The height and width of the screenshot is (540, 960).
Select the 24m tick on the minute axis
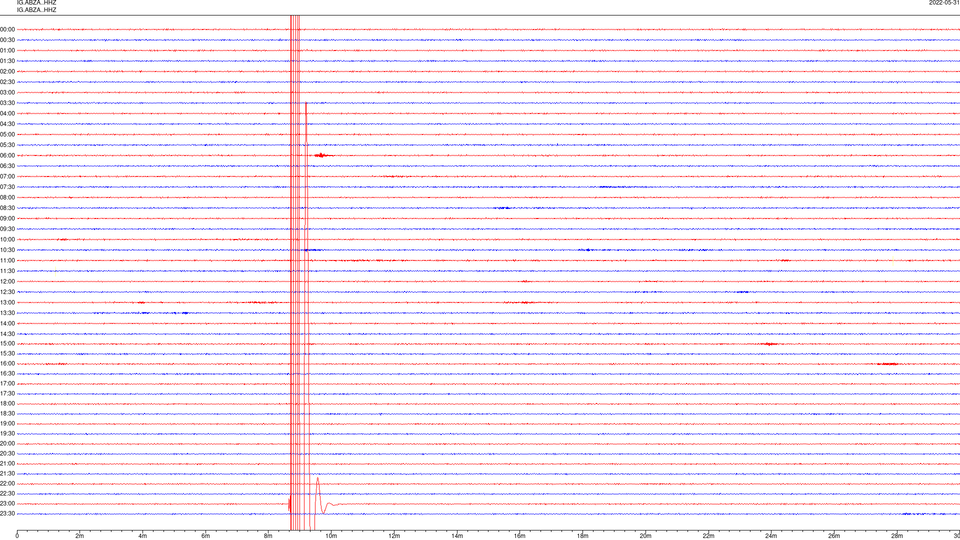[771, 536]
